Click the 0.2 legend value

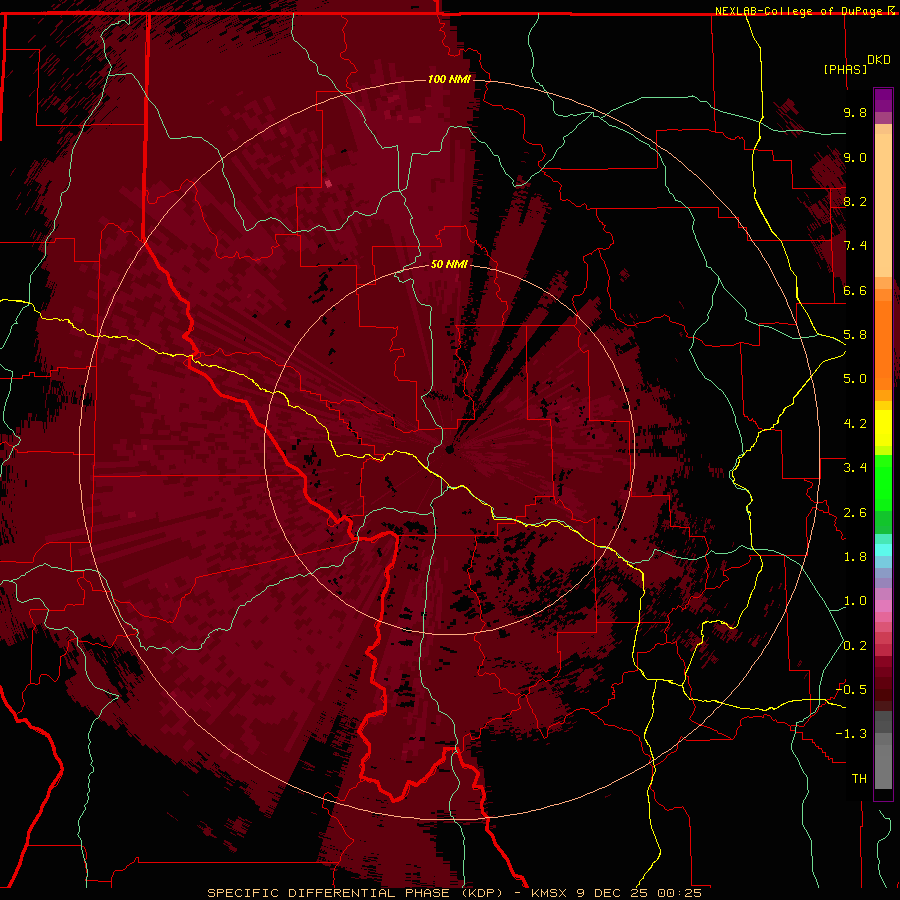tap(855, 646)
